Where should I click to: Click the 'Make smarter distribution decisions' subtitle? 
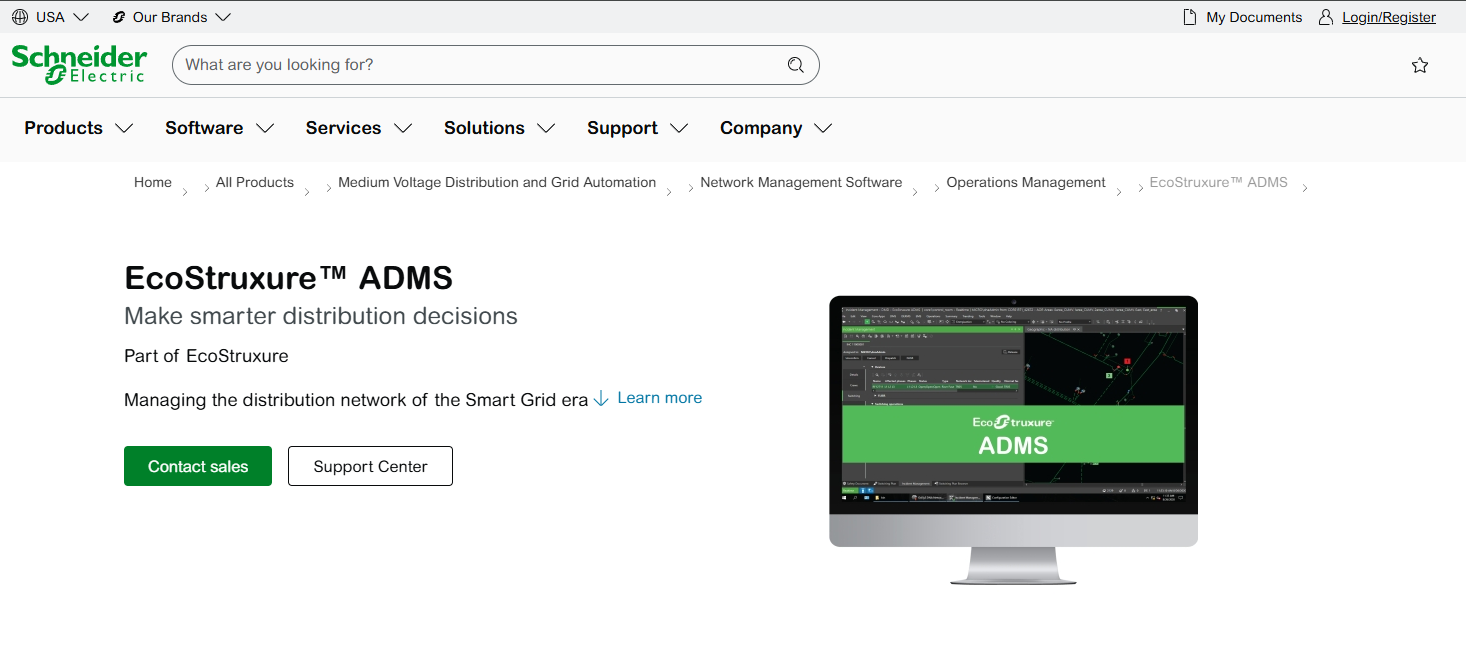coord(321,316)
